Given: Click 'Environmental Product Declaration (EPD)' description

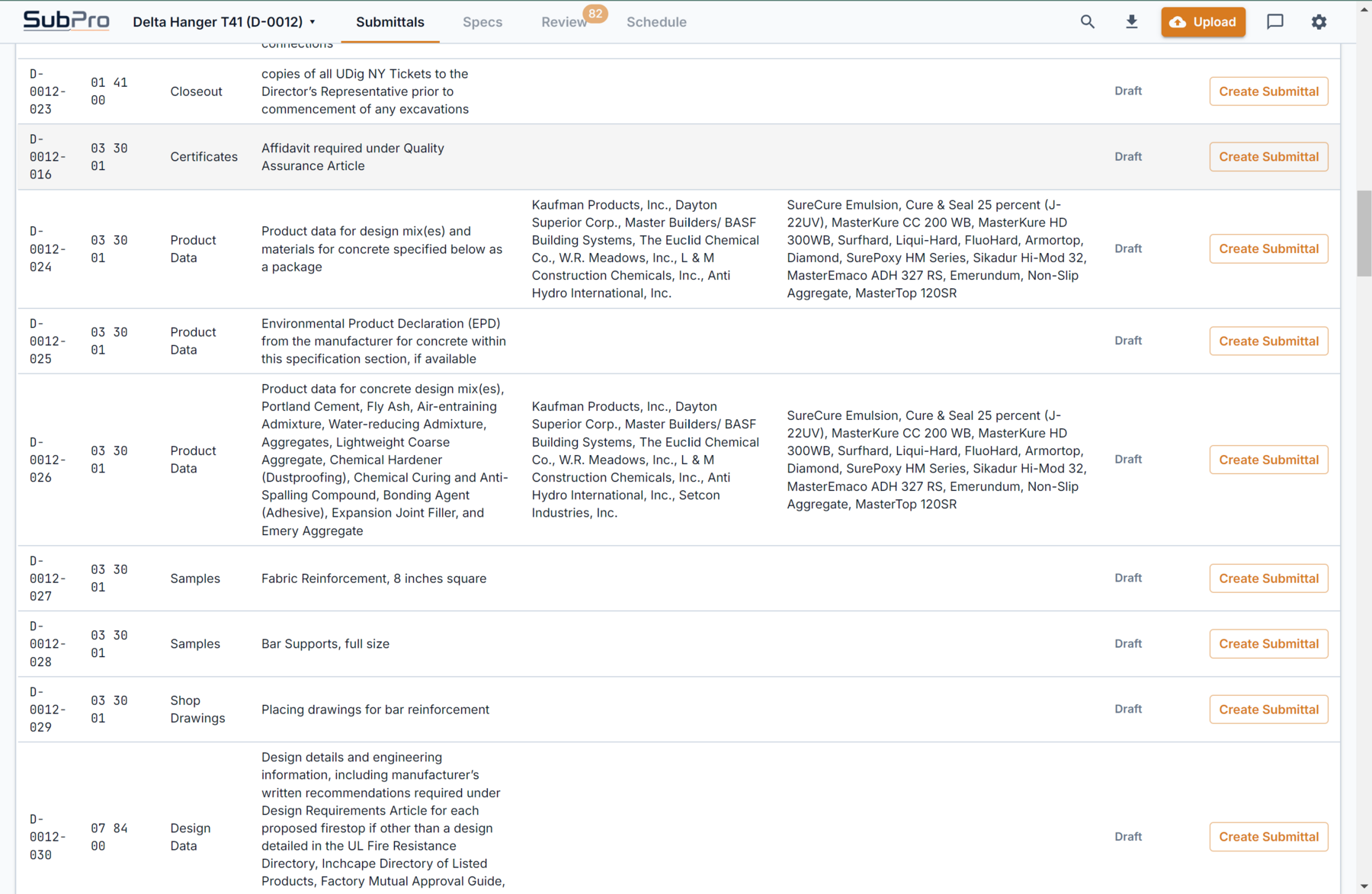Looking at the screenshot, I should [383, 341].
